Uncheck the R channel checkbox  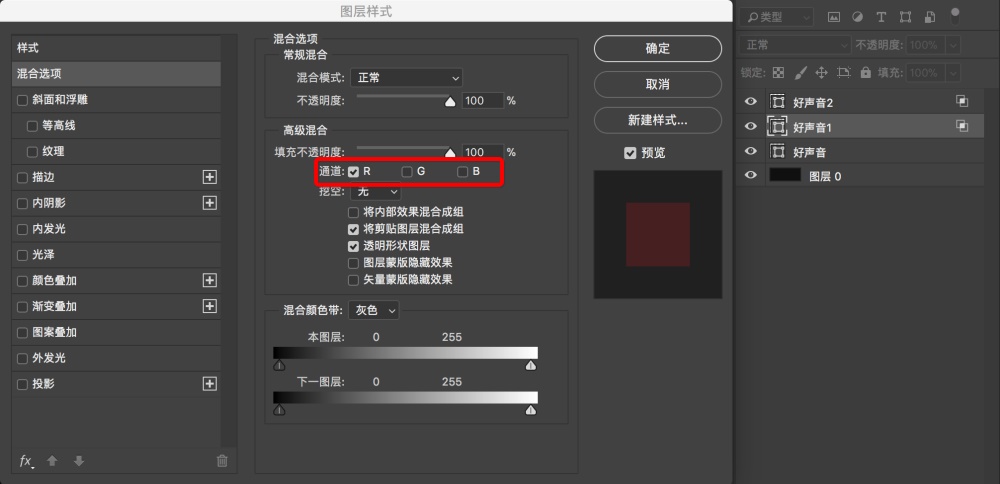[x=353, y=172]
